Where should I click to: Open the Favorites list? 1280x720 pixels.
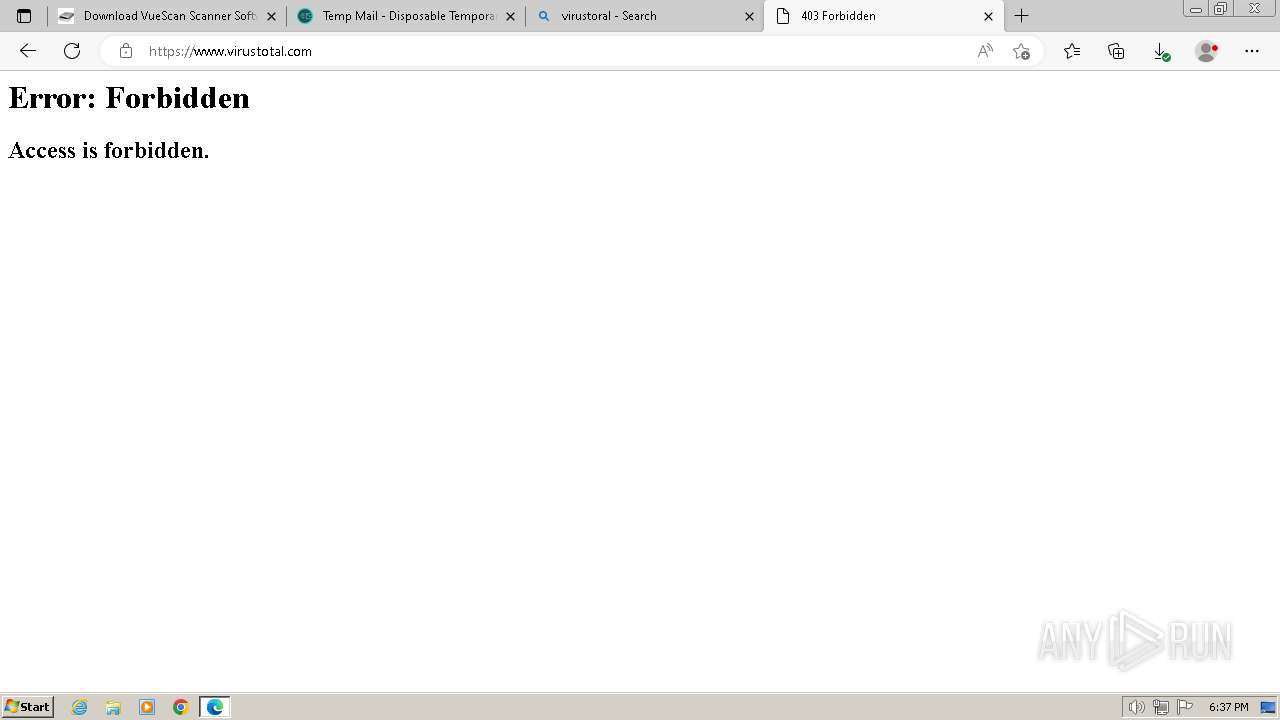click(x=1072, y=51)
